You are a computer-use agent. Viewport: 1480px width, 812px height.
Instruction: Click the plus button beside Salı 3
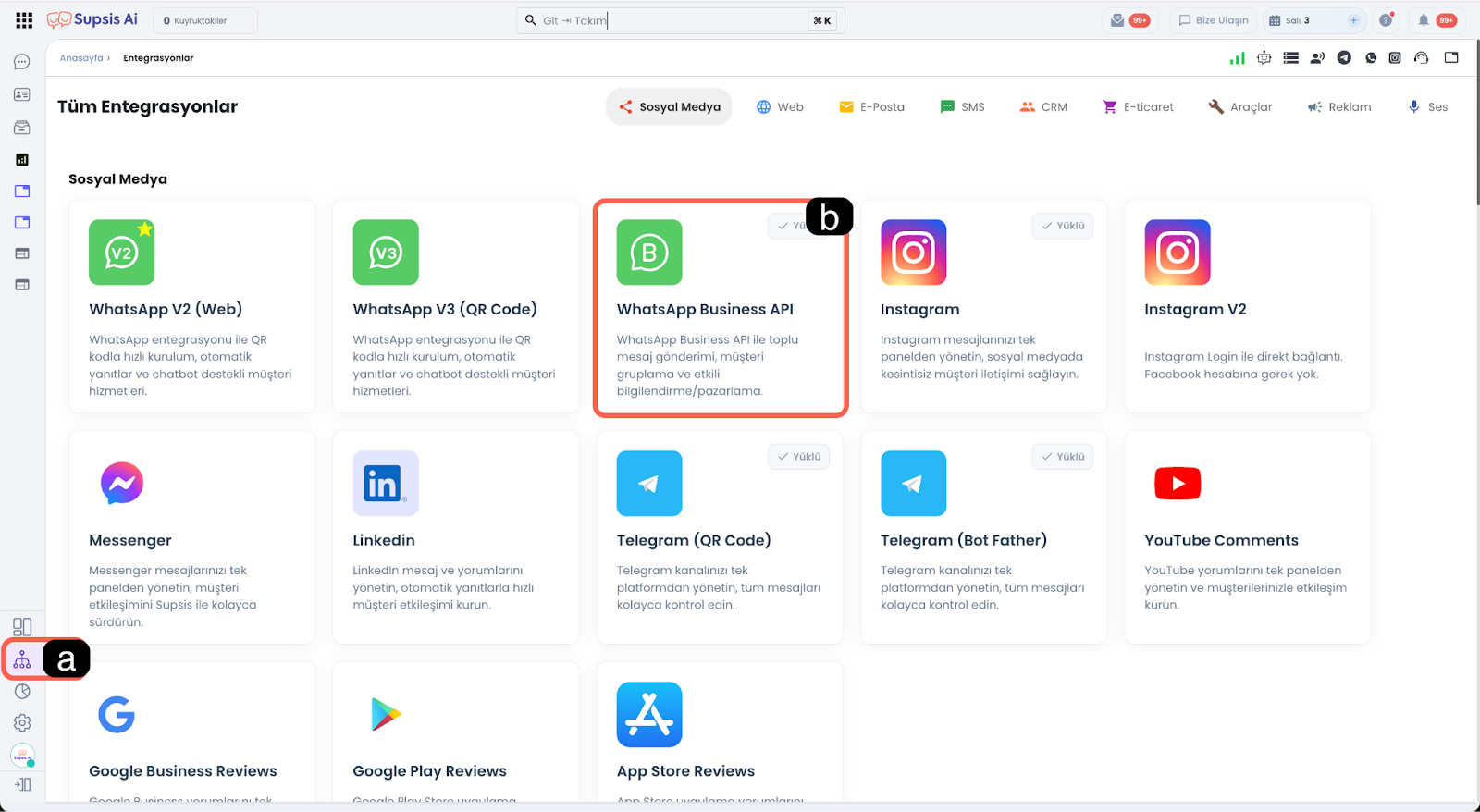coord(1353,20)
